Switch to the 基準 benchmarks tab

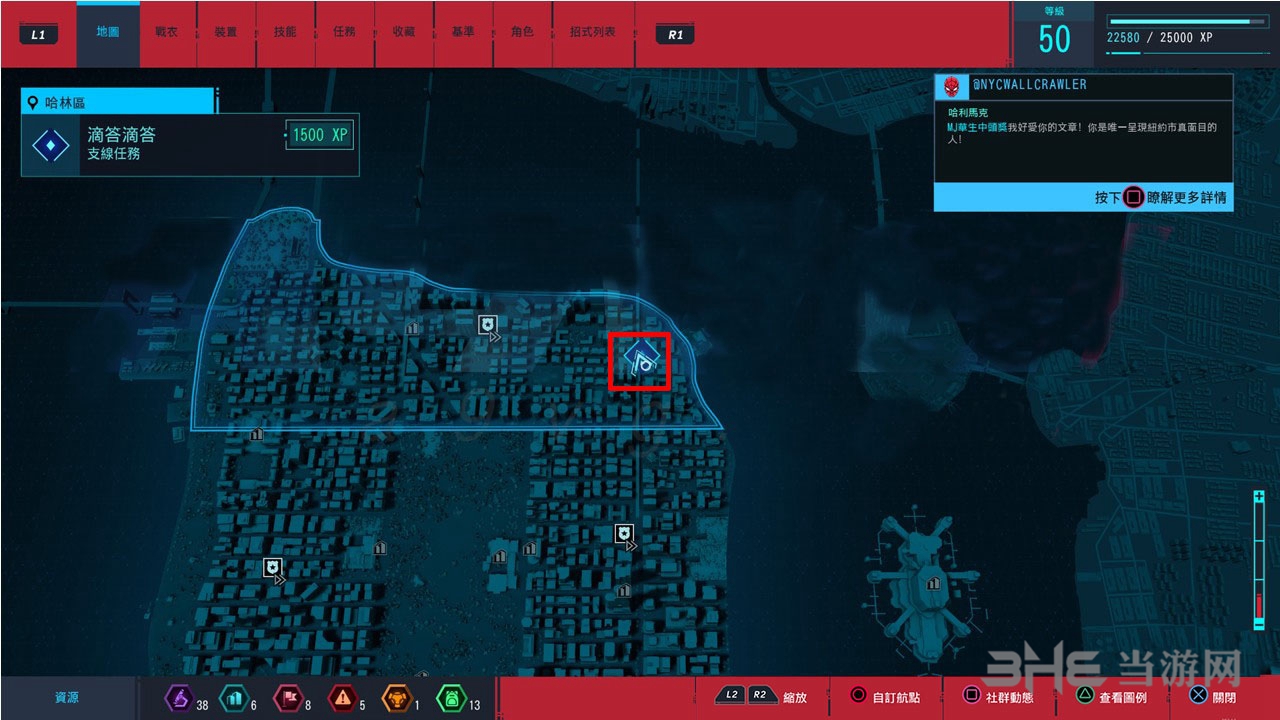463,33
